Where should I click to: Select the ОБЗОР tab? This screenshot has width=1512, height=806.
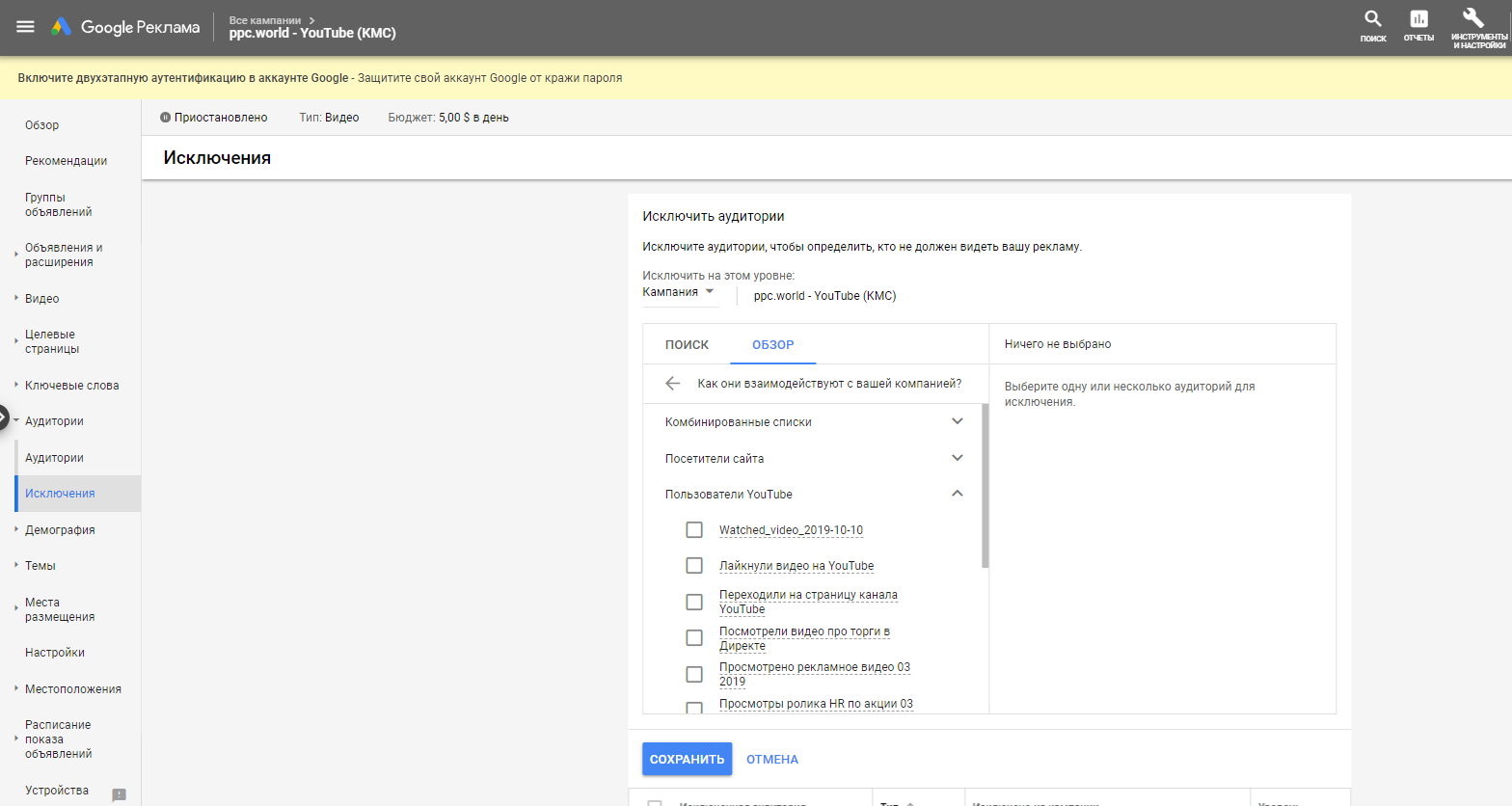point(772,345)
